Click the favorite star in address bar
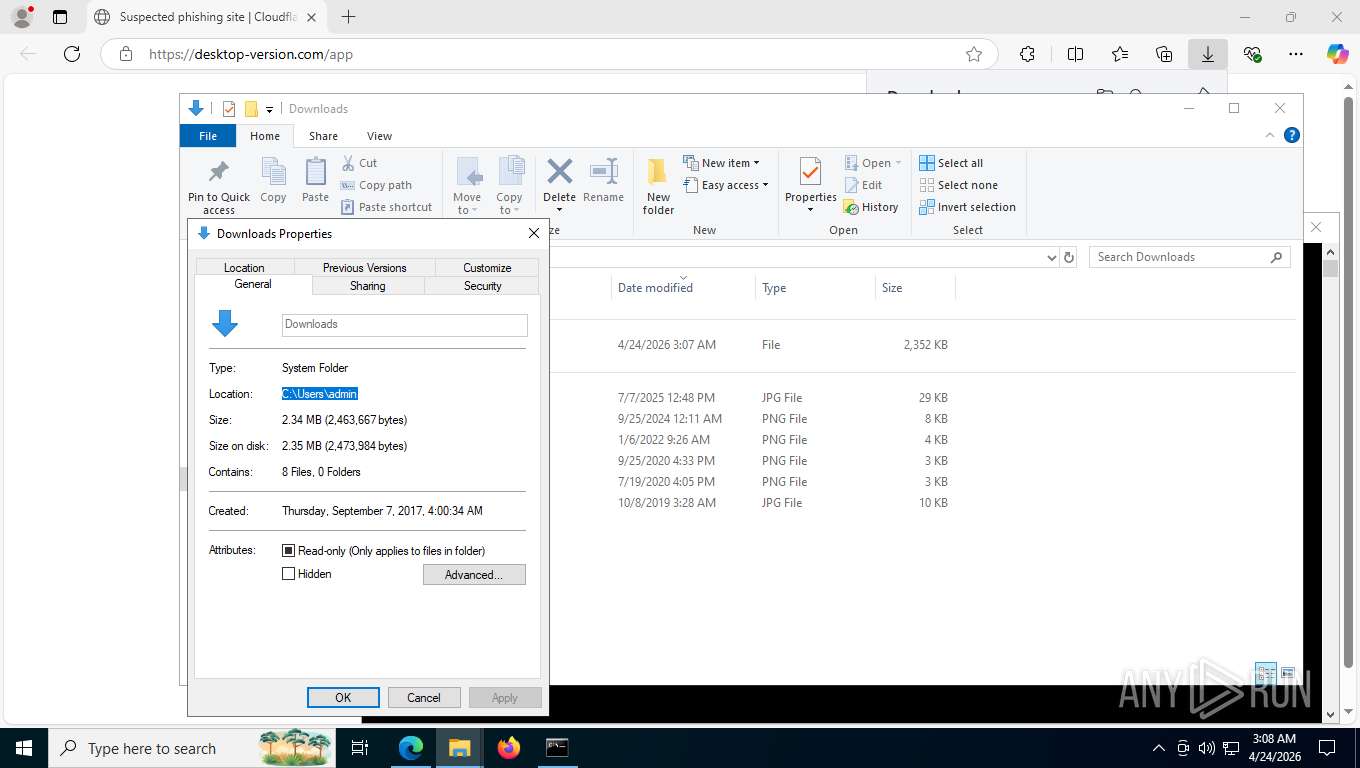 click(x=973, y=54)
